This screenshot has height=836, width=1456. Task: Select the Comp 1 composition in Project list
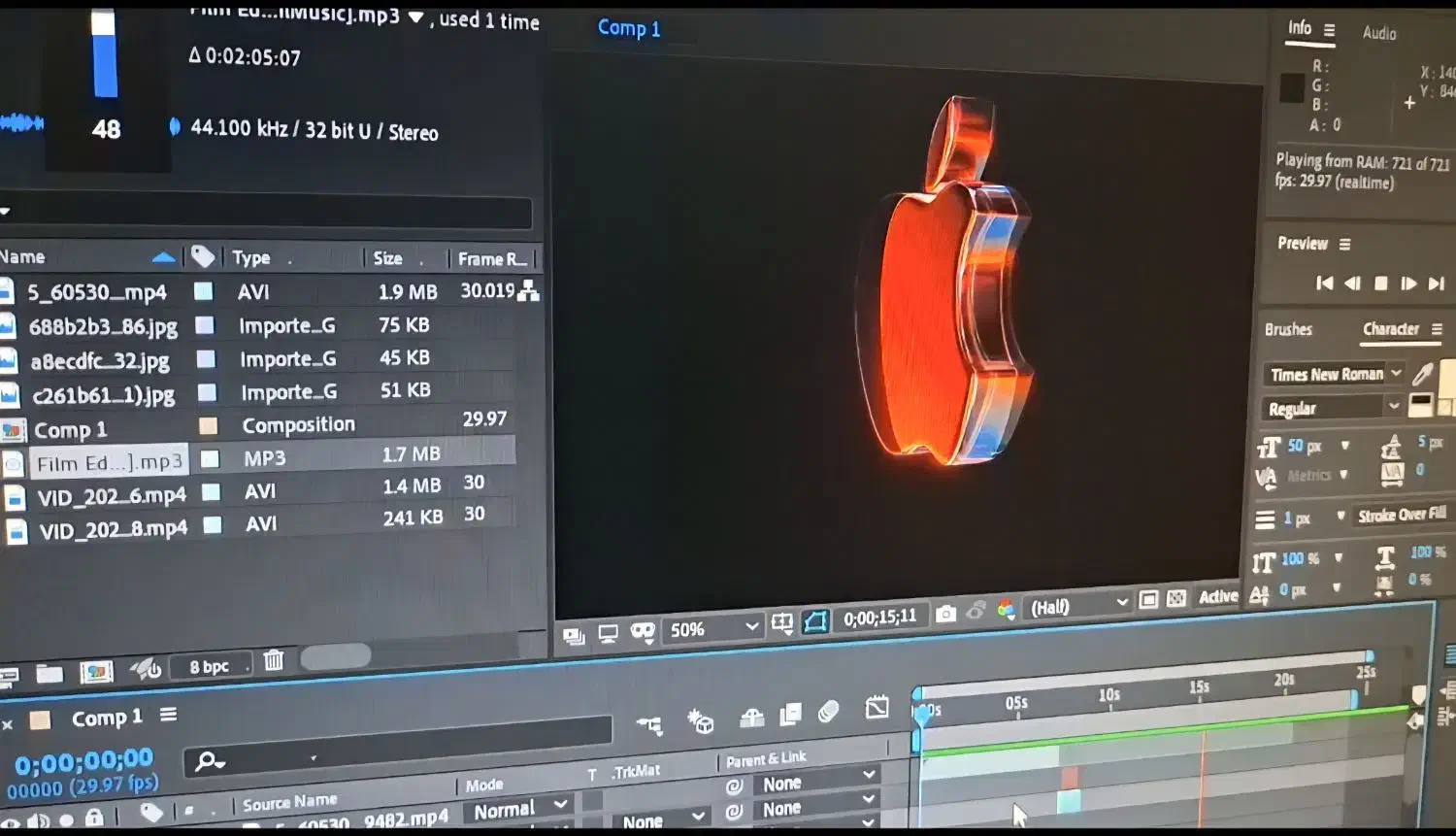(x=71, y=430)
